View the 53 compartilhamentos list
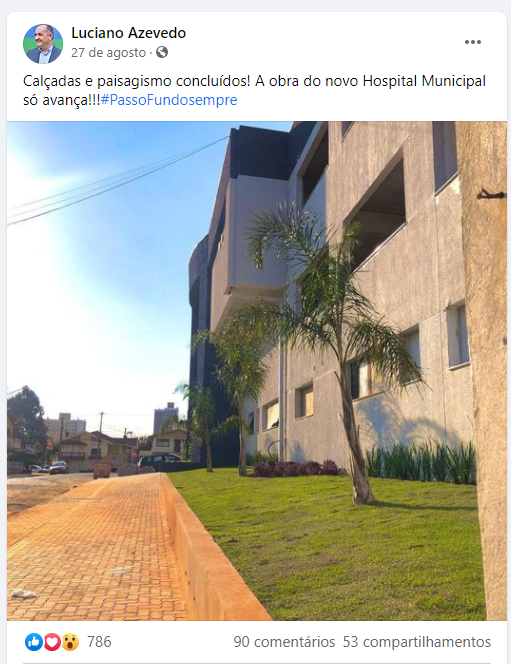The height and width of the screenshot is (664, 511). click(x=417, y=642)
